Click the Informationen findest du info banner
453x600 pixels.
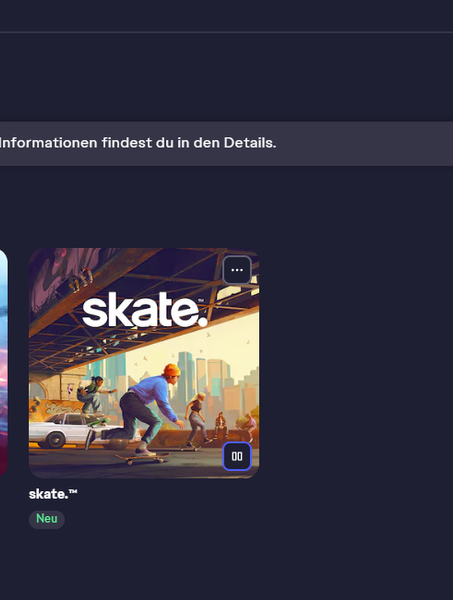(x=226, y=143)
